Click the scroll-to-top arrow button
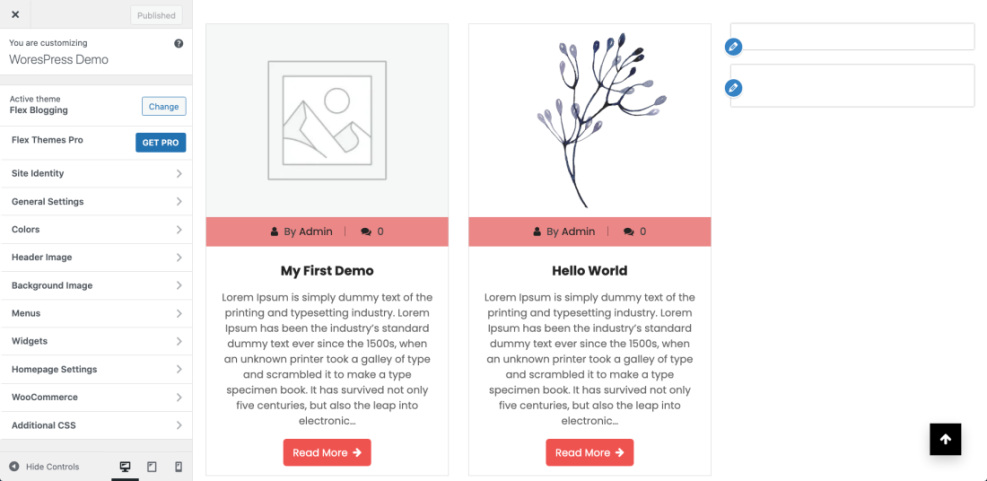 coord(945,439)
